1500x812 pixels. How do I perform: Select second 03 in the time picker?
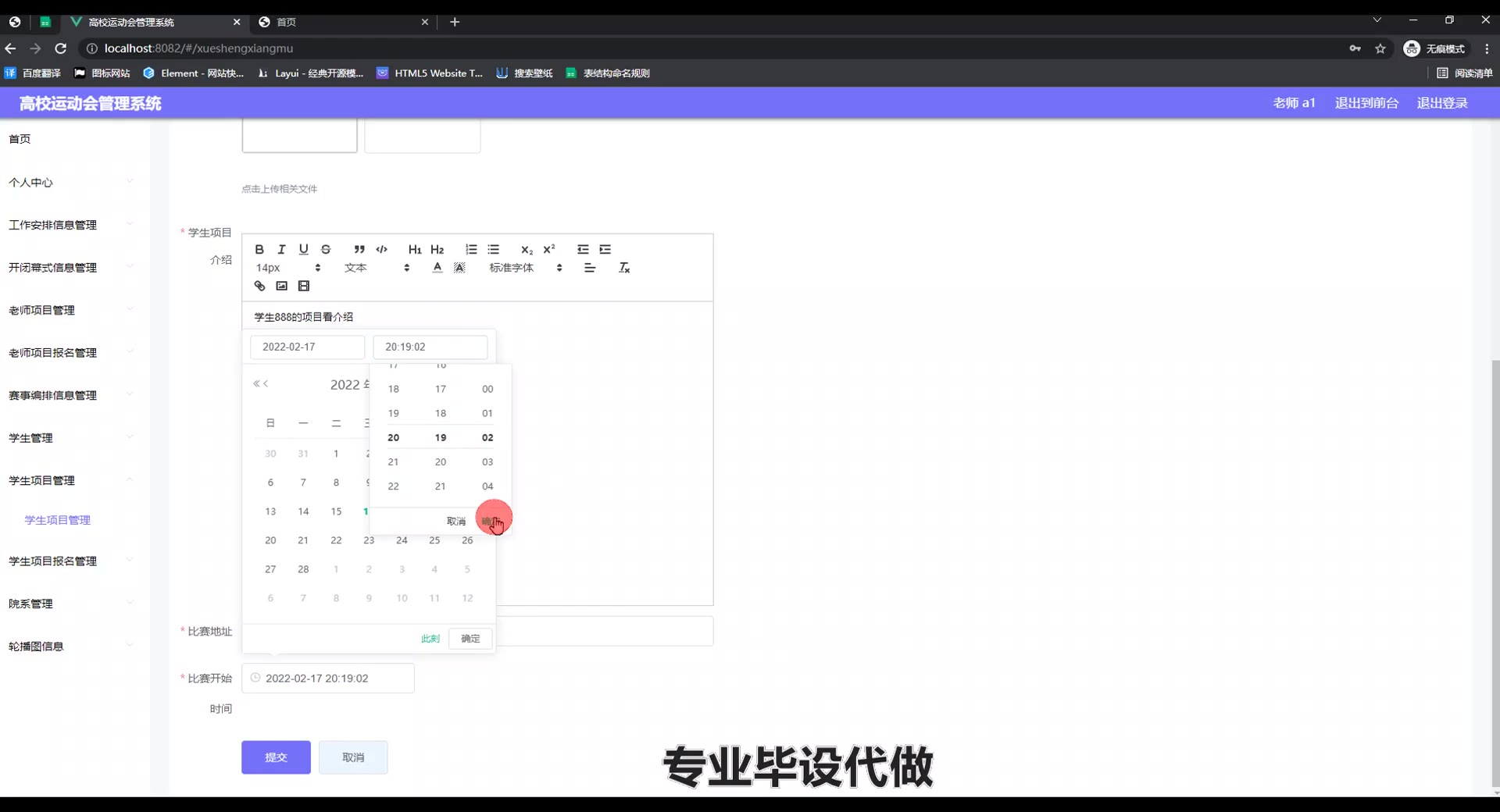coord(487,462)
